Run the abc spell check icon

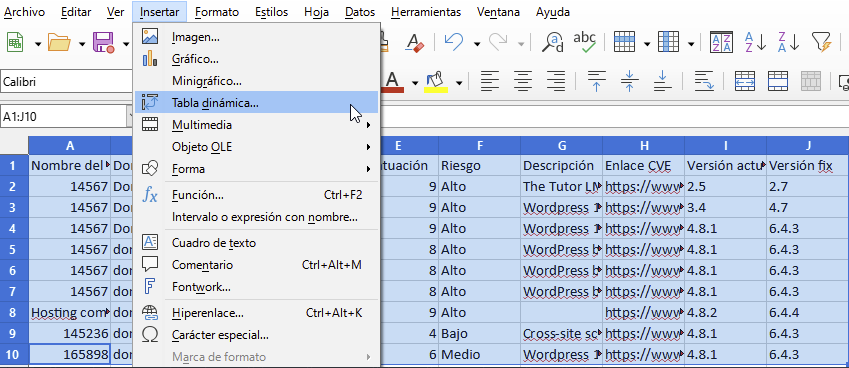(584, 42)
